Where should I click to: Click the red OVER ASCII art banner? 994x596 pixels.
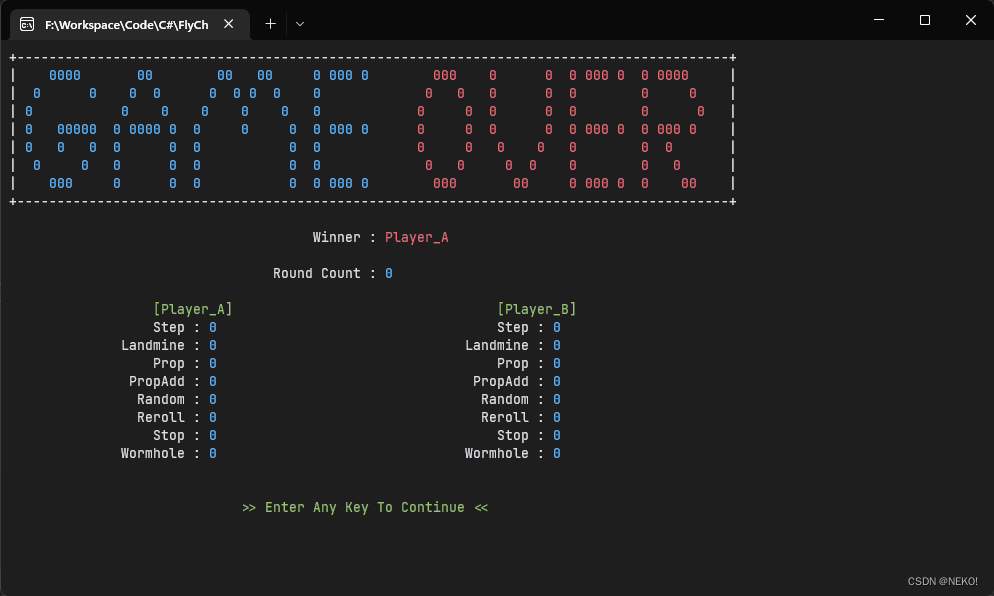[560, 129]
